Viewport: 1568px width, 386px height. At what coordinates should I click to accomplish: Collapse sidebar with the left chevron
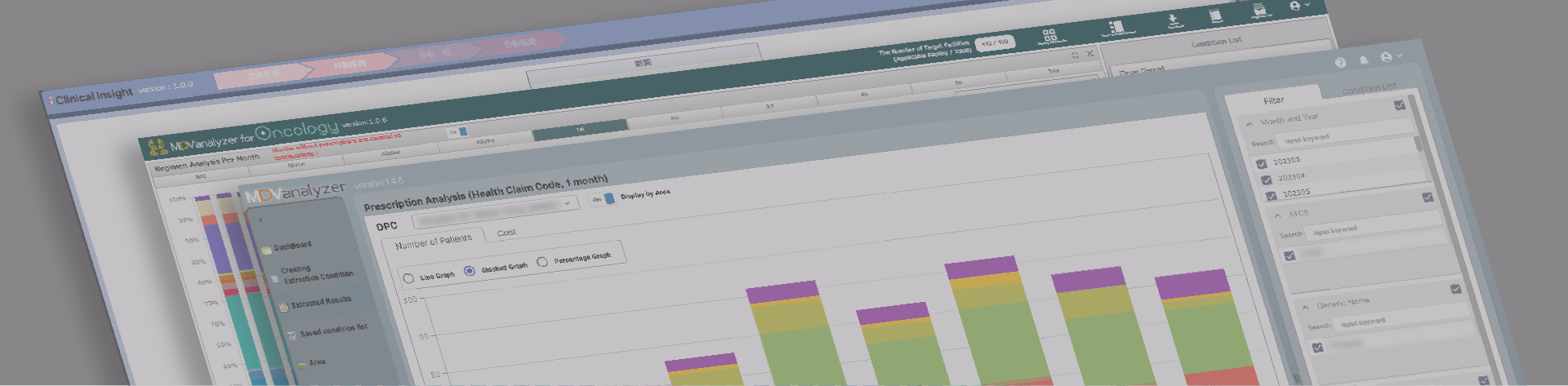pos(261,220)
